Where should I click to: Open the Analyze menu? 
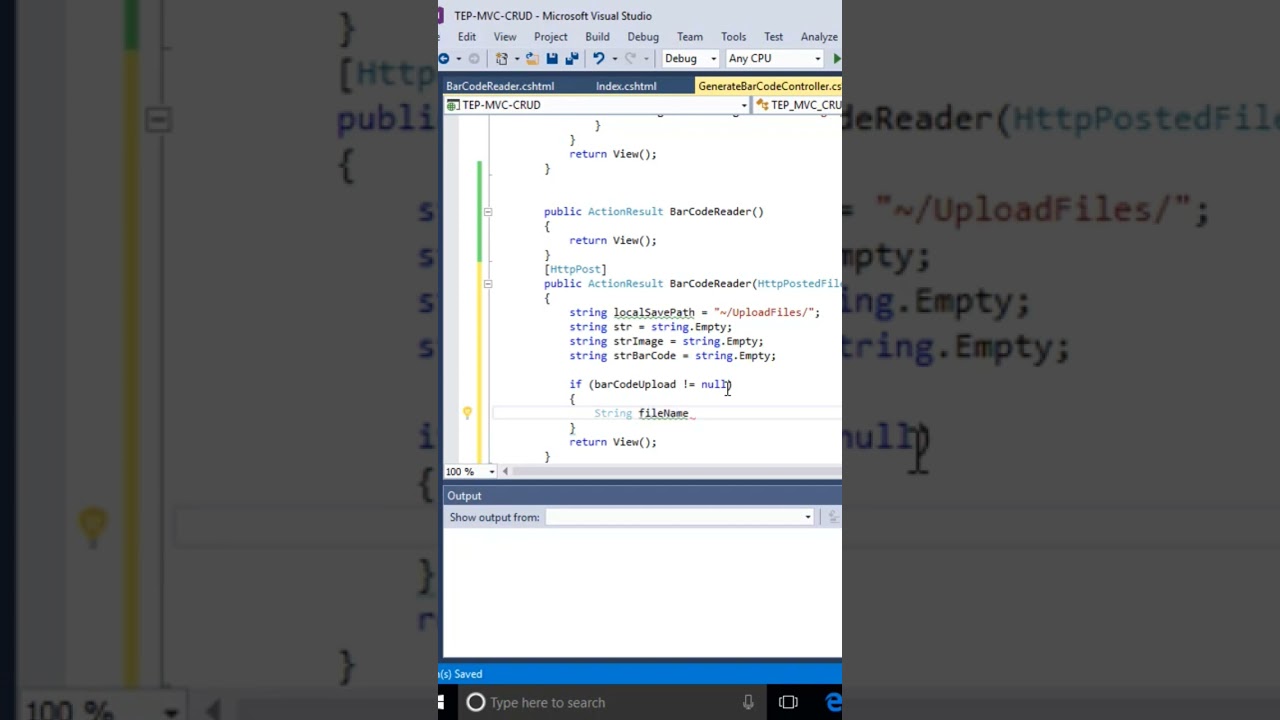[x=819, y=37]
